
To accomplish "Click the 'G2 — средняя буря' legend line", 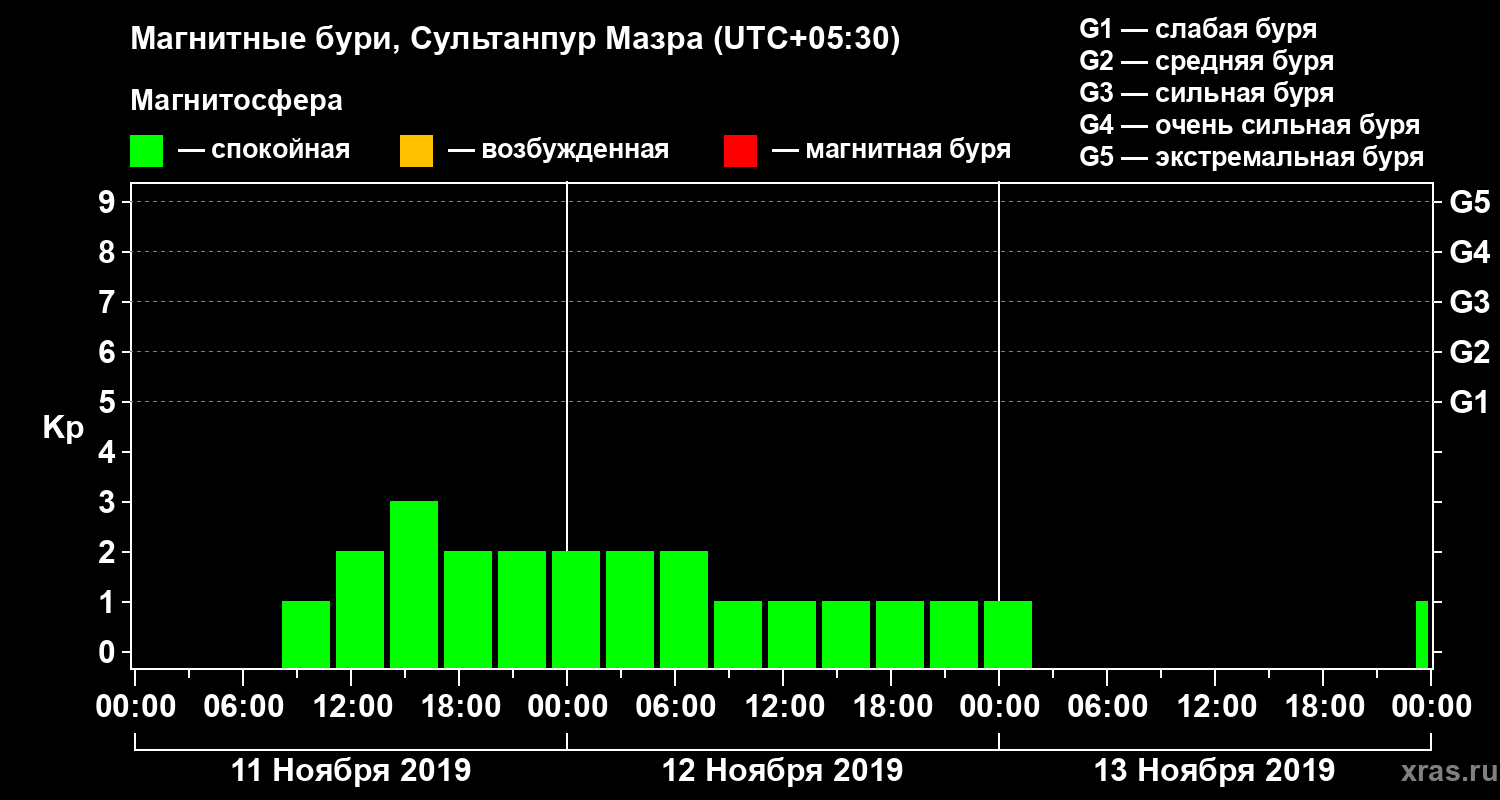I will [1206, 61].
